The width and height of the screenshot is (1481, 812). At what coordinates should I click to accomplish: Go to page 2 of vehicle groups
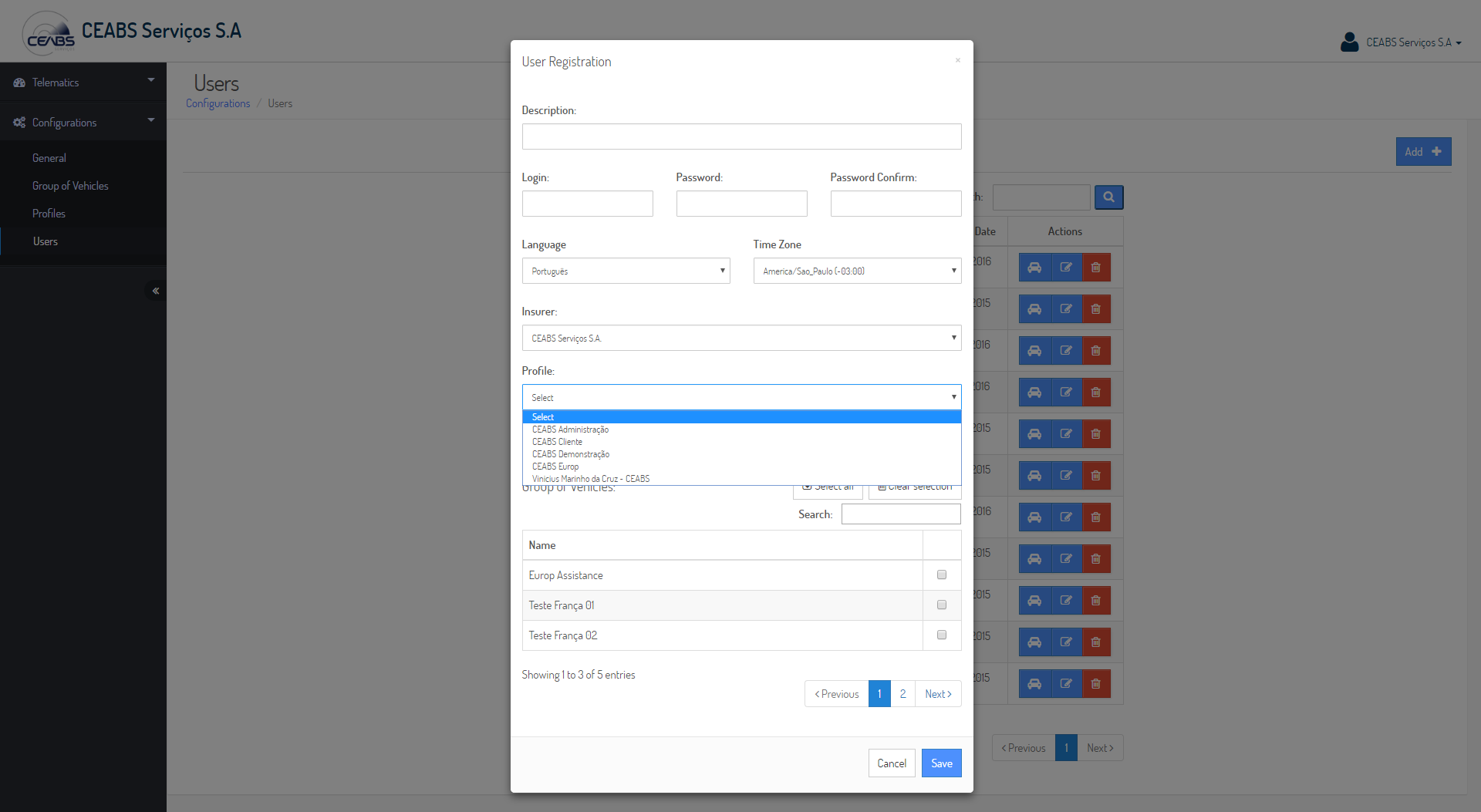(x=902, y=694)
